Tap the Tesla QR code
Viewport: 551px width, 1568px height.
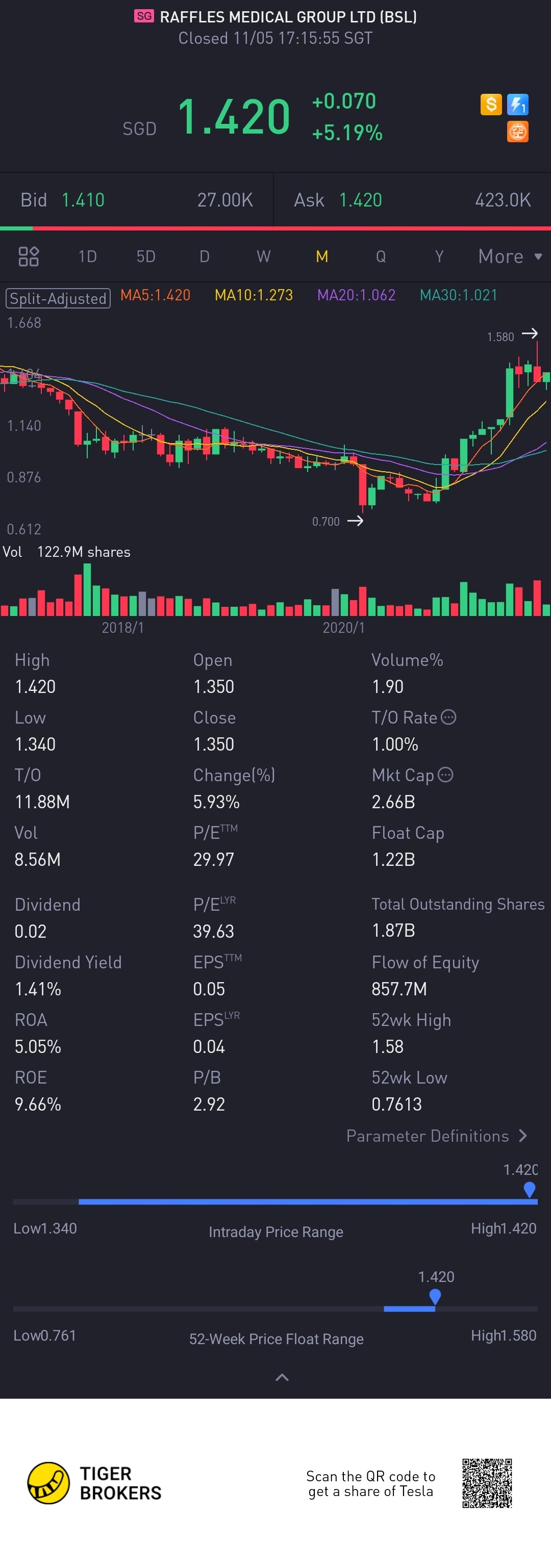point(487,1483)
